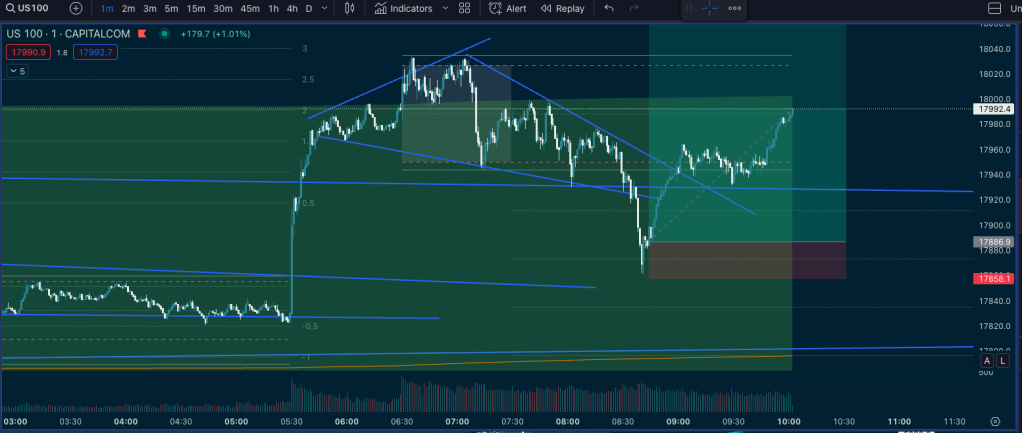
Task: Open the floating toolbar more options
Action: pyautogui.click(x=735, y=8)
